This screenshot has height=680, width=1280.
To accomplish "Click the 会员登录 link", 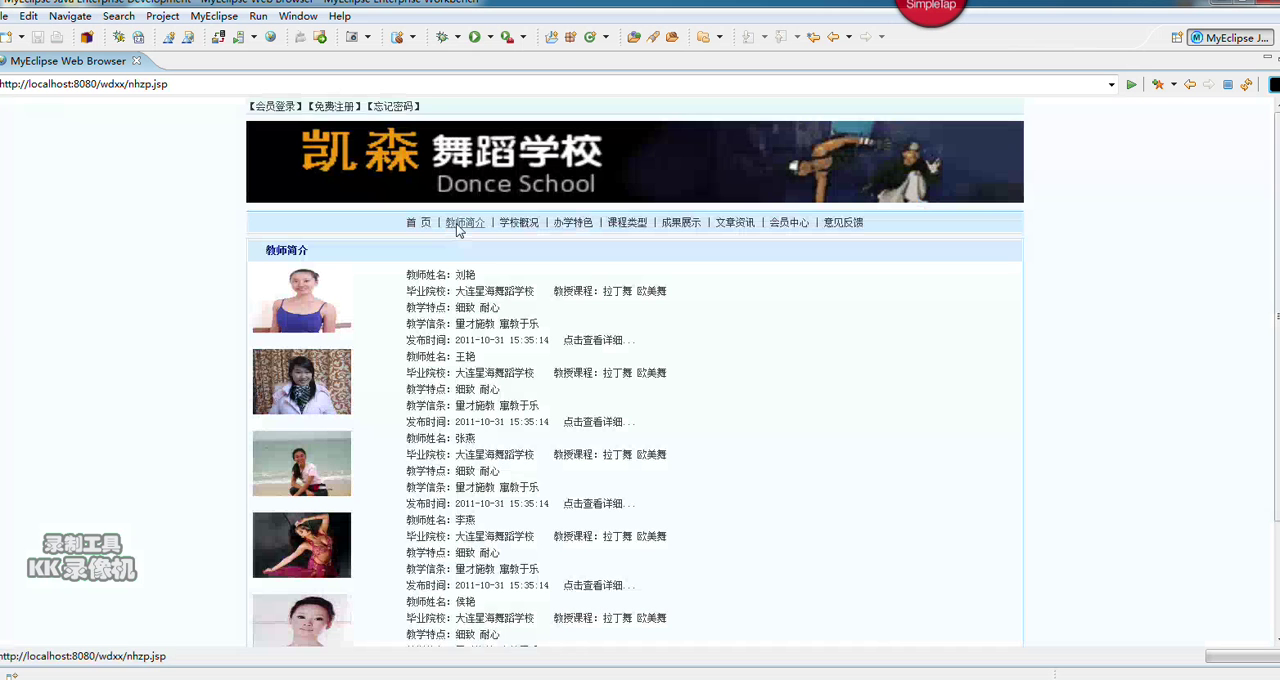I will [275, 106].
